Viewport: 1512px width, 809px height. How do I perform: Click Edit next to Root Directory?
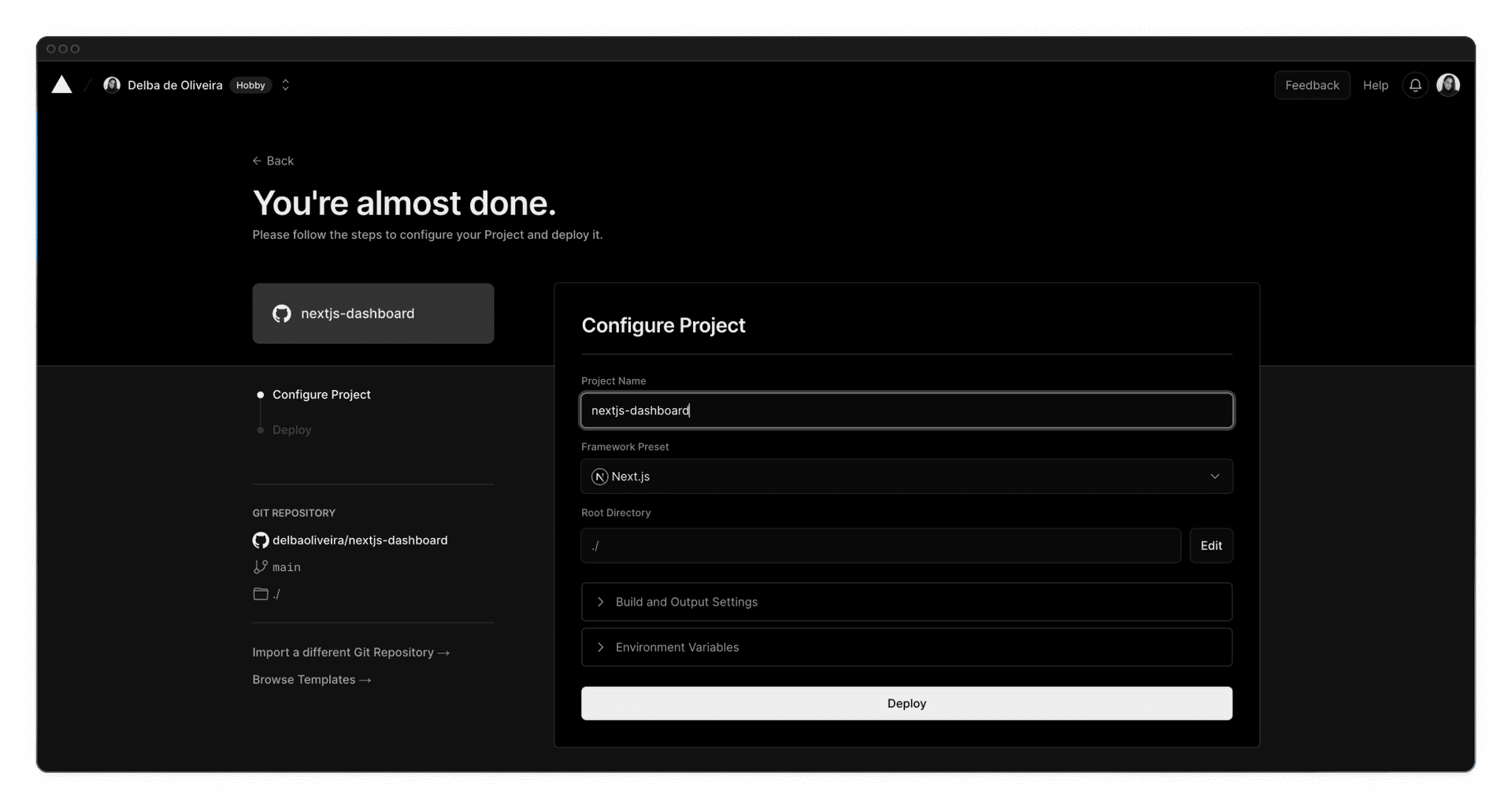pos(1211,545)
